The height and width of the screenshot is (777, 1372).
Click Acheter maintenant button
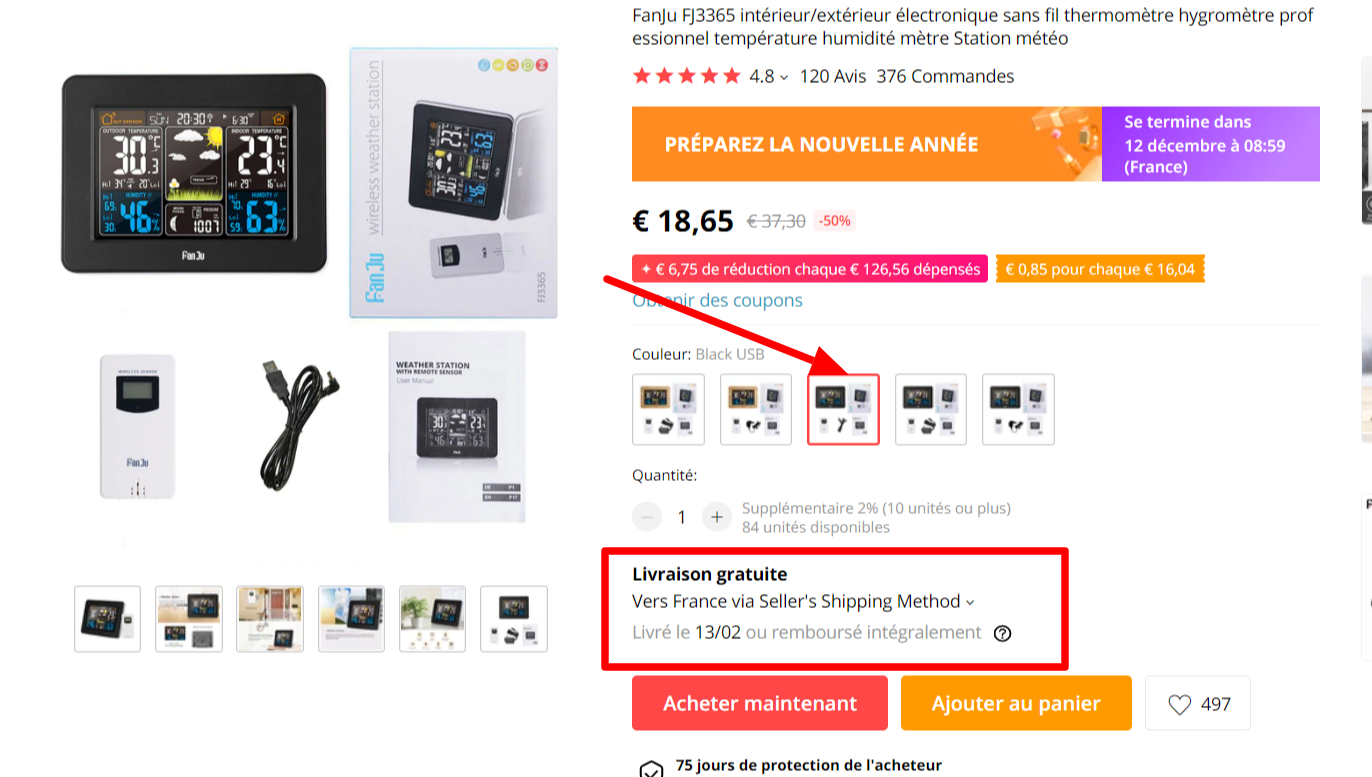pos(760,703)
